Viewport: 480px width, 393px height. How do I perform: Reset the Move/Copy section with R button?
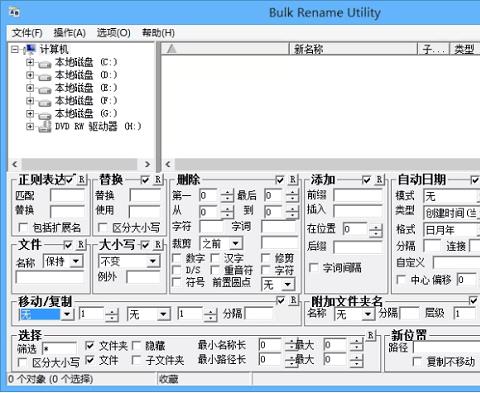point(293,300)
